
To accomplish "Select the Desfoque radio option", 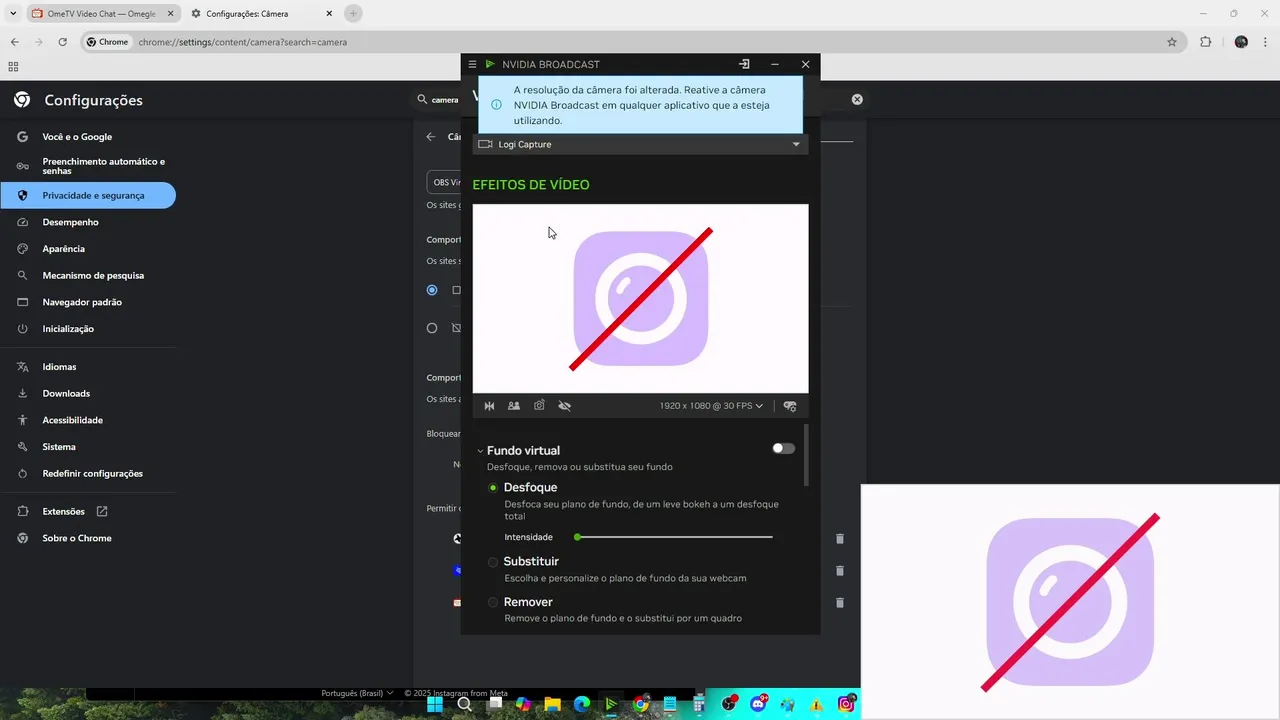I will click(493, 488).
